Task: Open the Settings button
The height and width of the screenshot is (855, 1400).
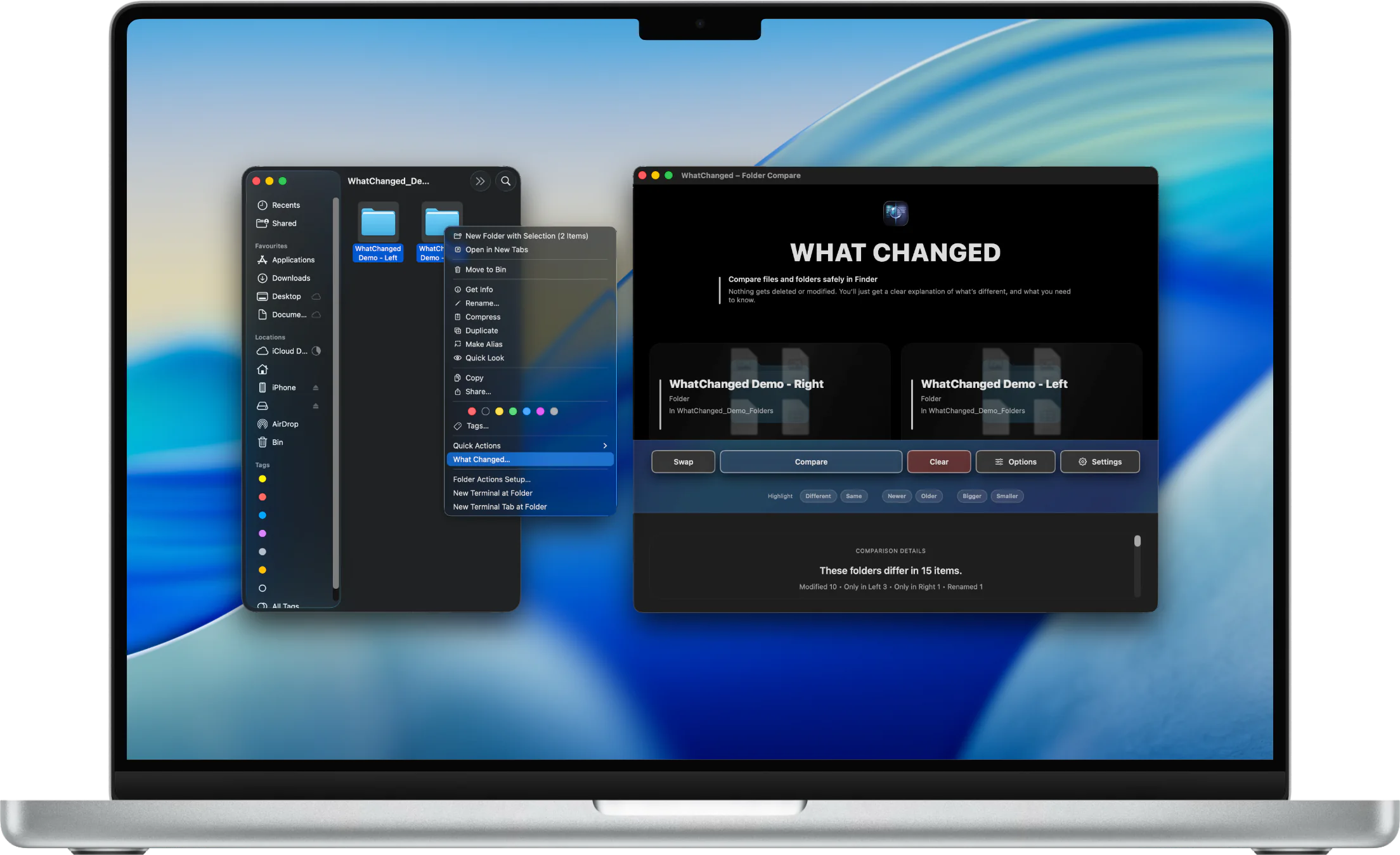Action: 1099,462
